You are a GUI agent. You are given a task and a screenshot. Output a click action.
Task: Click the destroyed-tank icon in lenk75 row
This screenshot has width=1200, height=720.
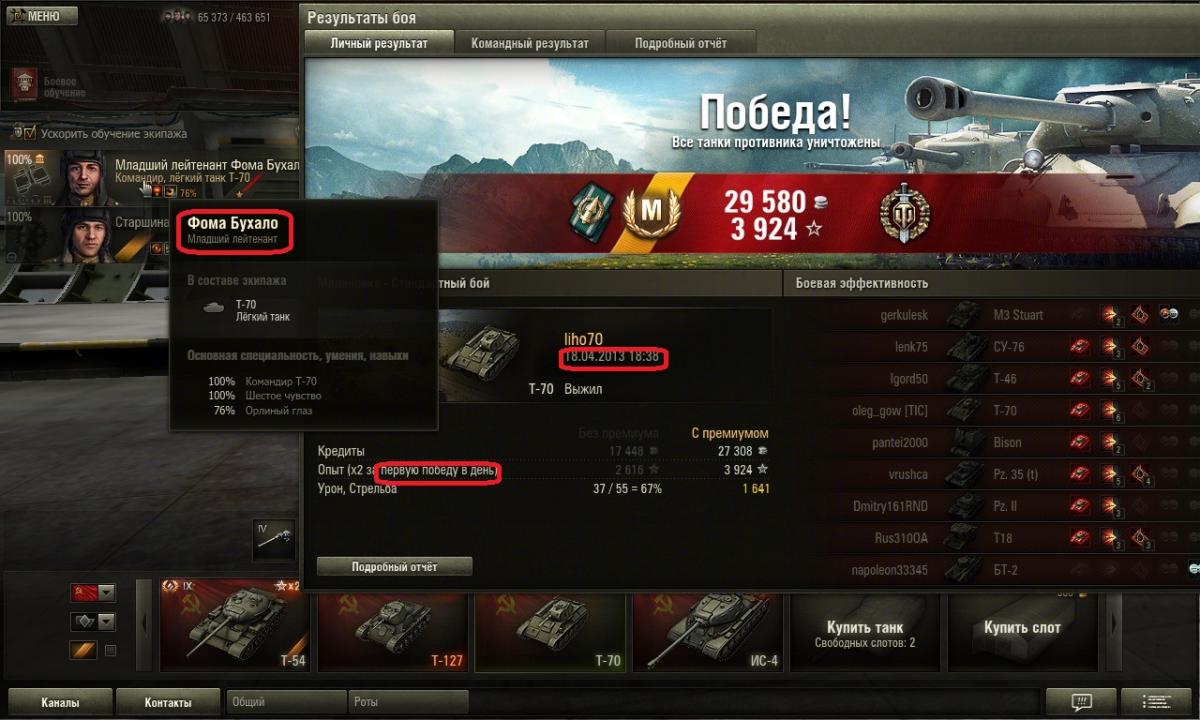[1080, 347]
